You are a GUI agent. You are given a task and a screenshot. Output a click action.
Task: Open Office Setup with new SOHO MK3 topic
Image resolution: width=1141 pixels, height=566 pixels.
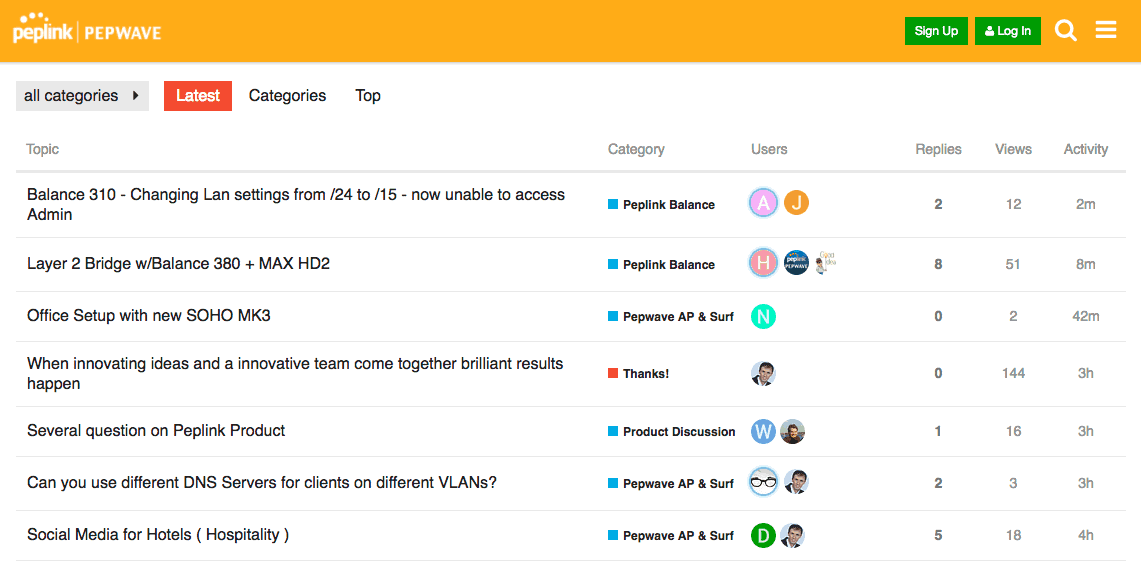coord(149,316)
